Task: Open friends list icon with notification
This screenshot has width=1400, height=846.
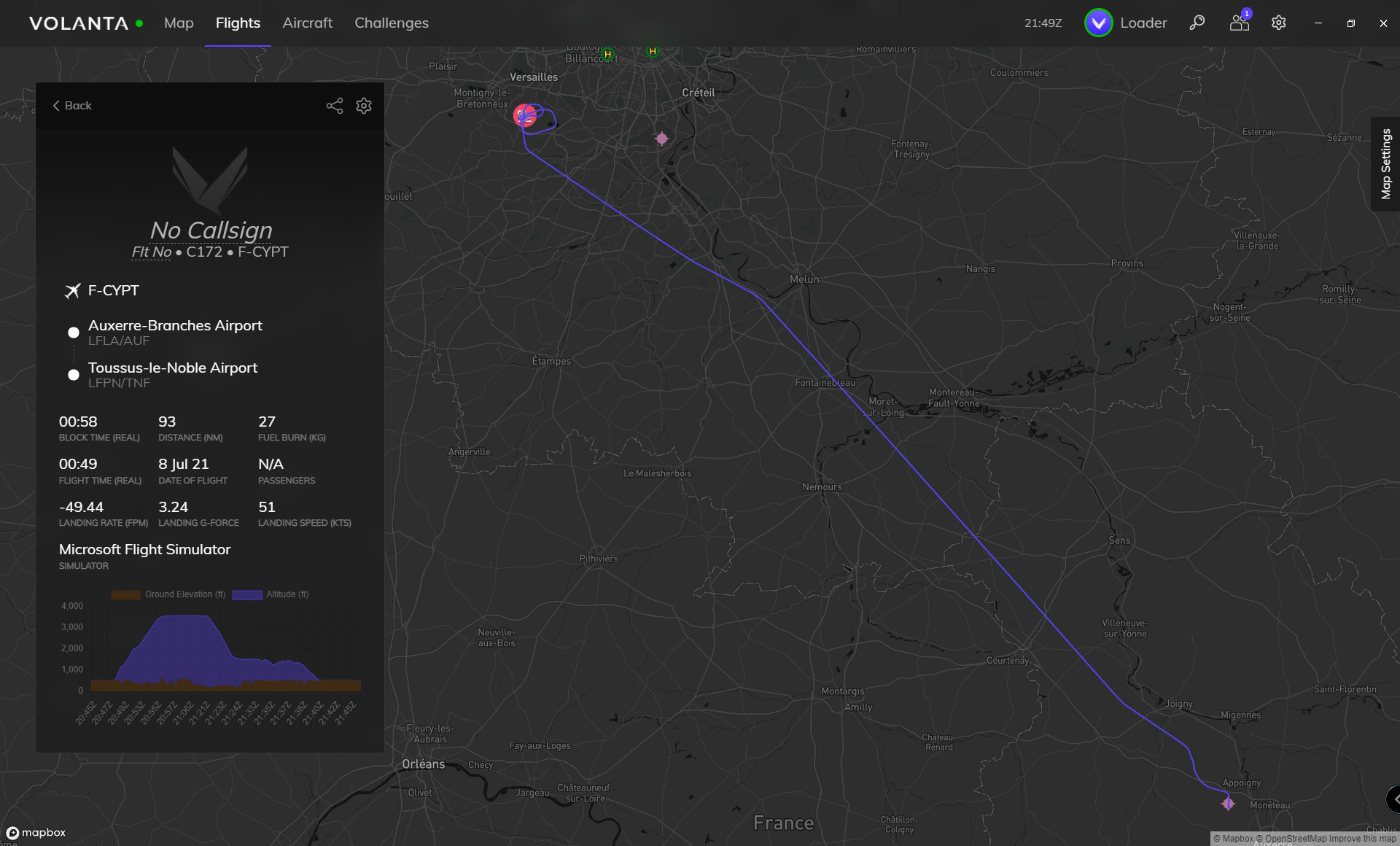Action: (1240, 23)
